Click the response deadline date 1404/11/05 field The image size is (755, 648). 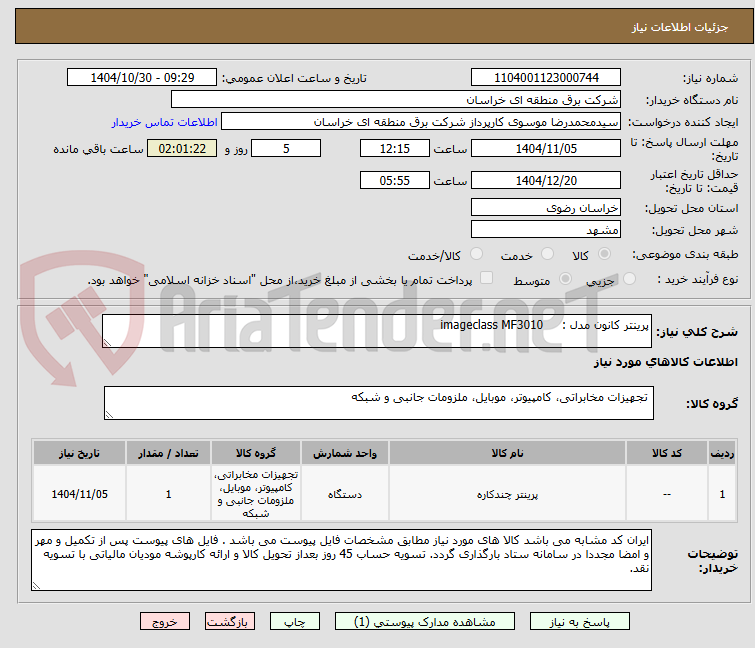click(546, 148)
